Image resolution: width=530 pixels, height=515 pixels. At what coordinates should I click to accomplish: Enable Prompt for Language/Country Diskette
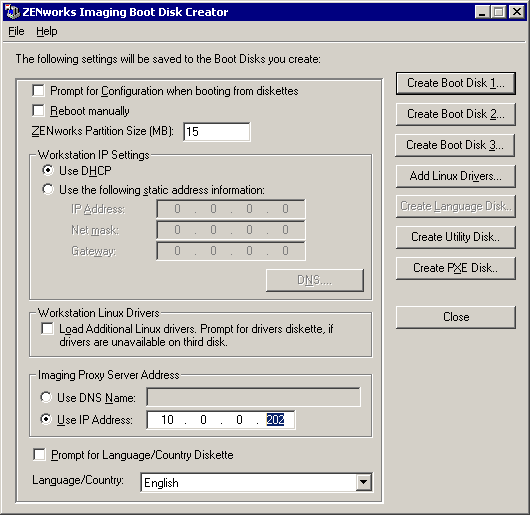[39, 455]
